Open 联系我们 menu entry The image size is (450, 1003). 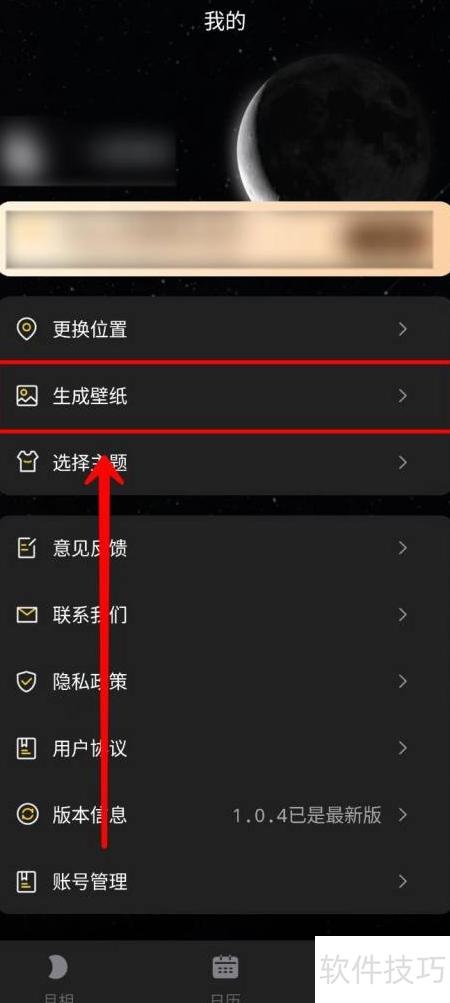pyautogui.click(x=225, y=615)
